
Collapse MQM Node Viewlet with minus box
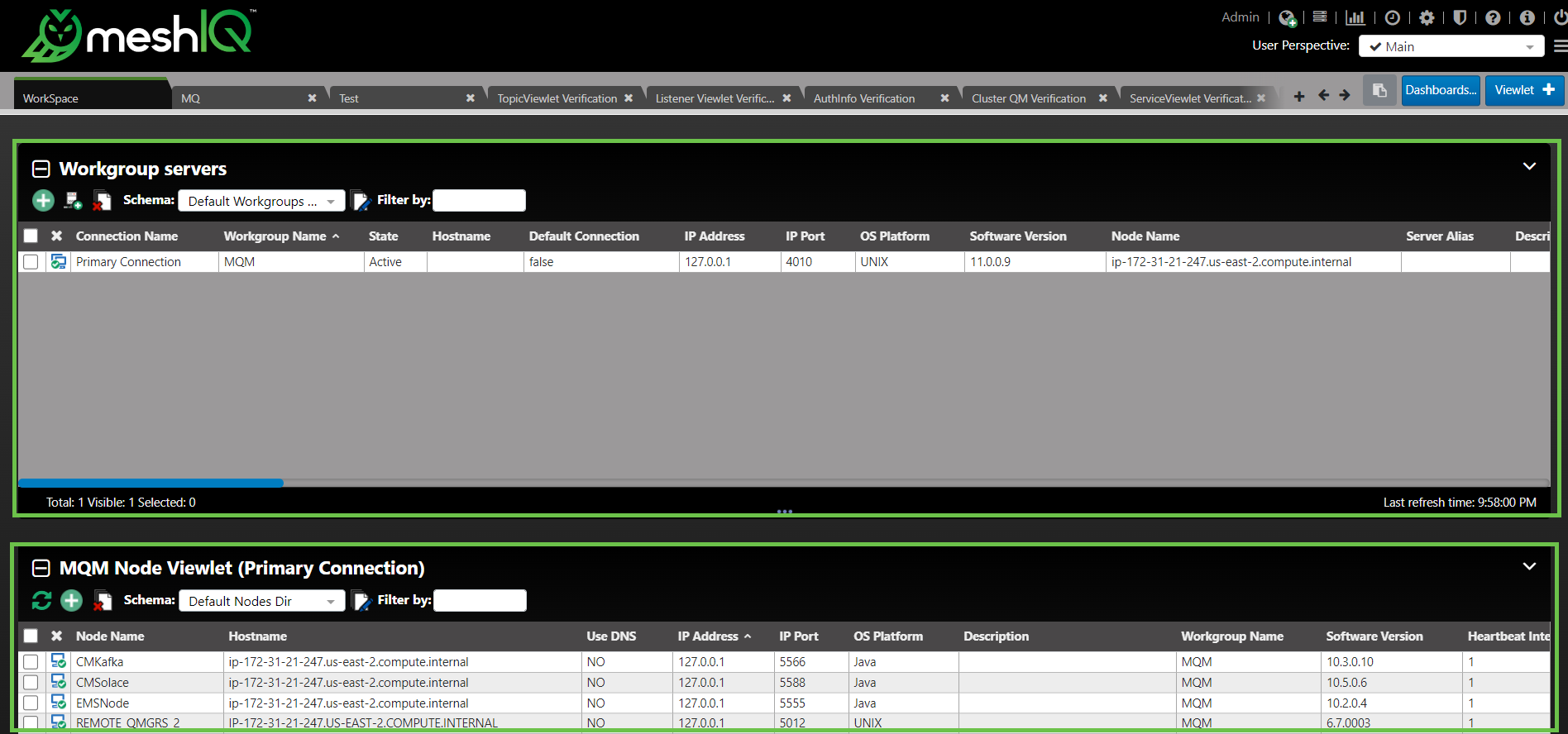41,568
